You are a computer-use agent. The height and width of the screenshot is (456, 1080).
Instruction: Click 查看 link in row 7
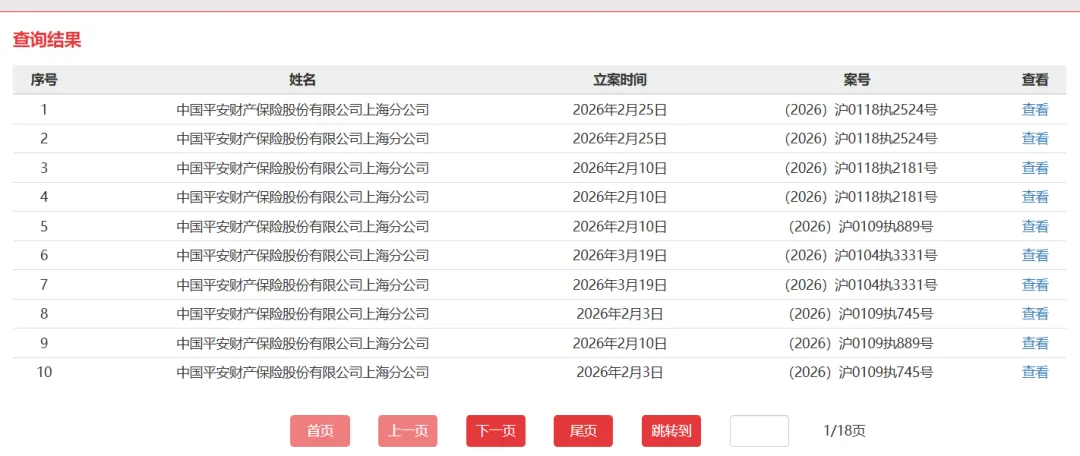pyautogui.click(x=1035, y=285)
